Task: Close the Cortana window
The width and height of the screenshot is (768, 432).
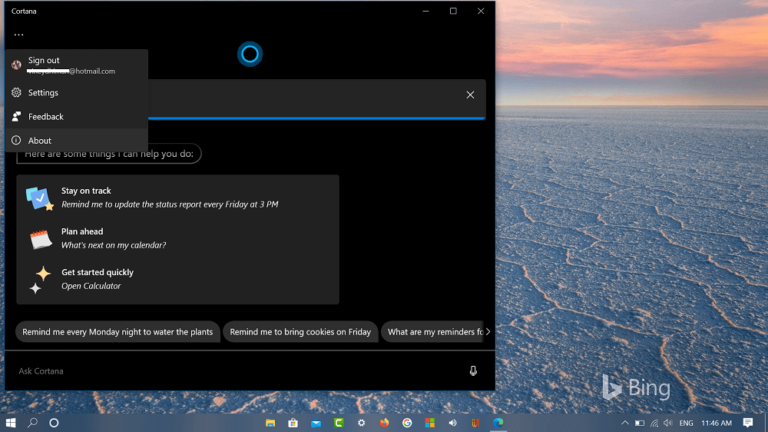Action: pyautogui.click(x=481, y=11)
